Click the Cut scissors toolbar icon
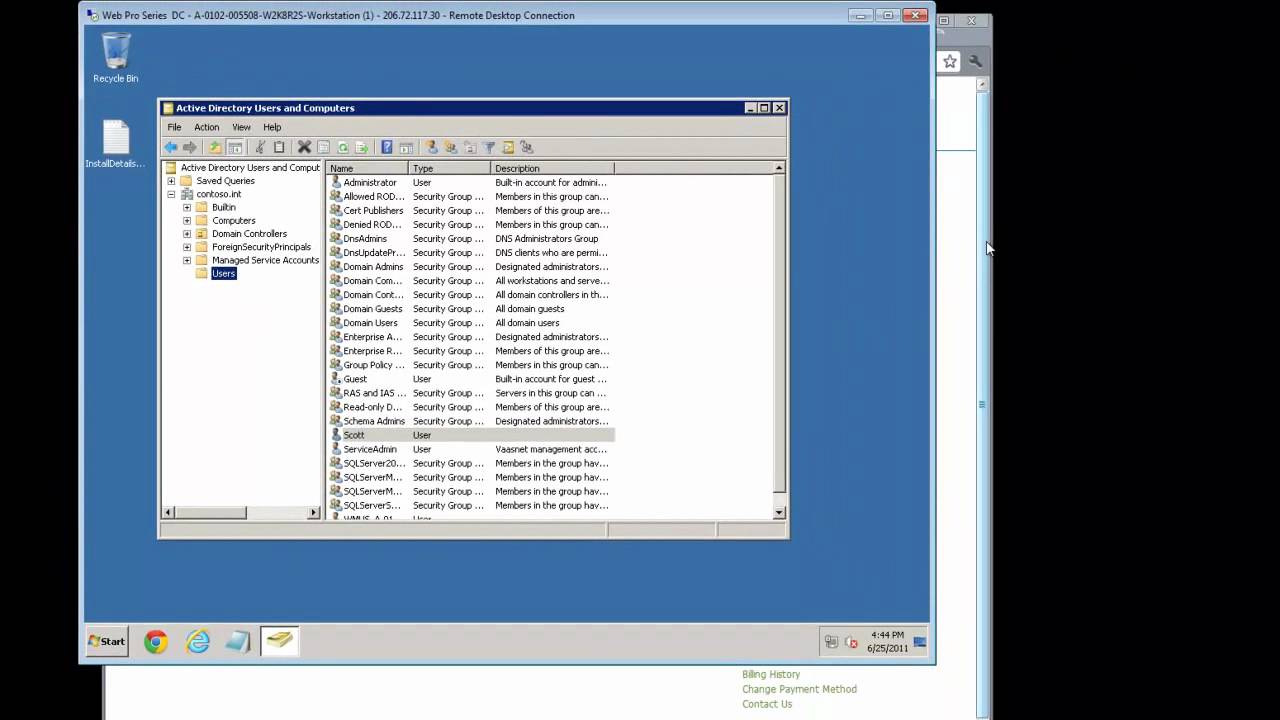The width and height of the screenshot is (1280, 720). (260, 147)
